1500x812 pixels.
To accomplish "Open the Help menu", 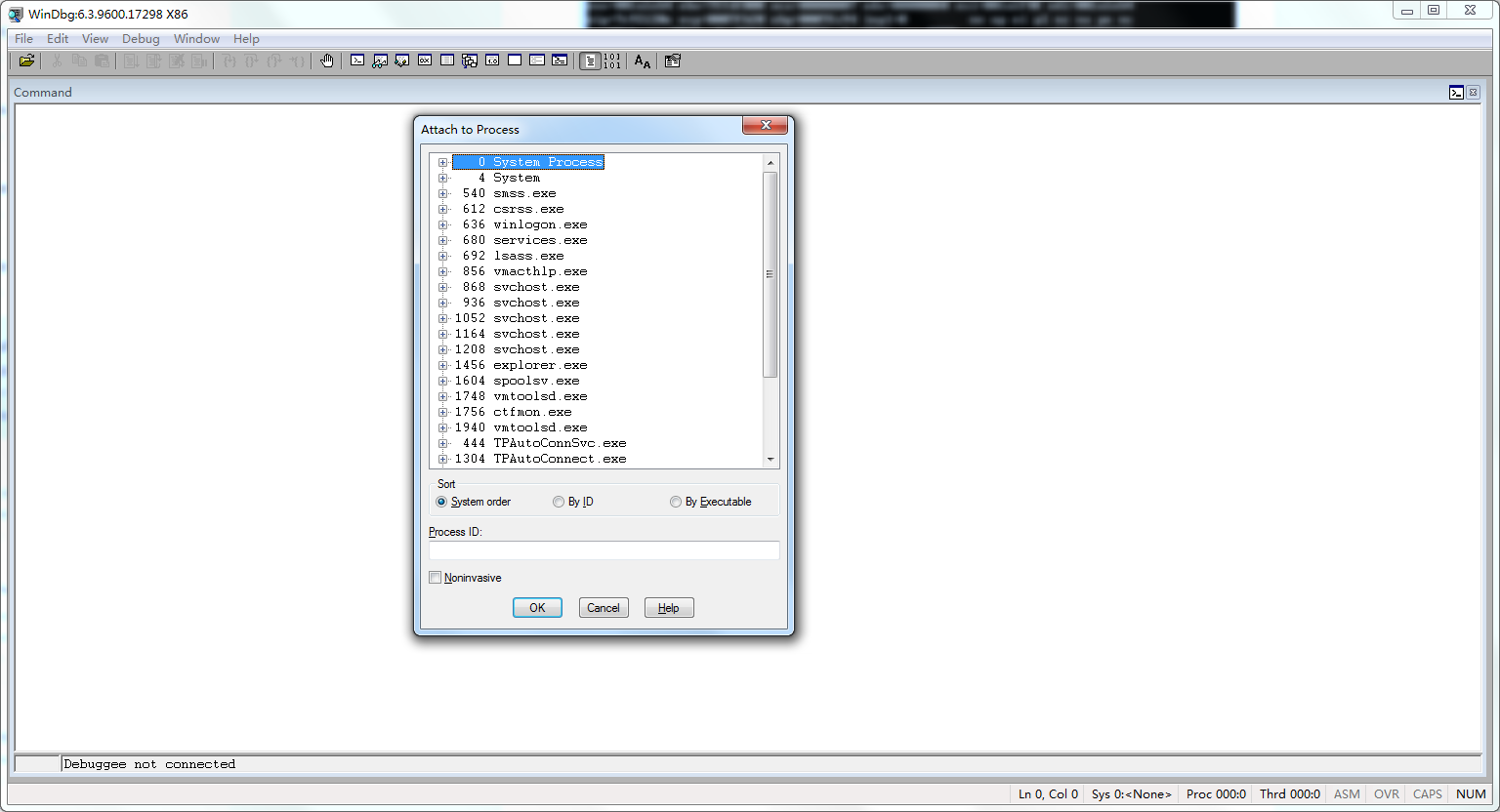I will click(246, 39).
